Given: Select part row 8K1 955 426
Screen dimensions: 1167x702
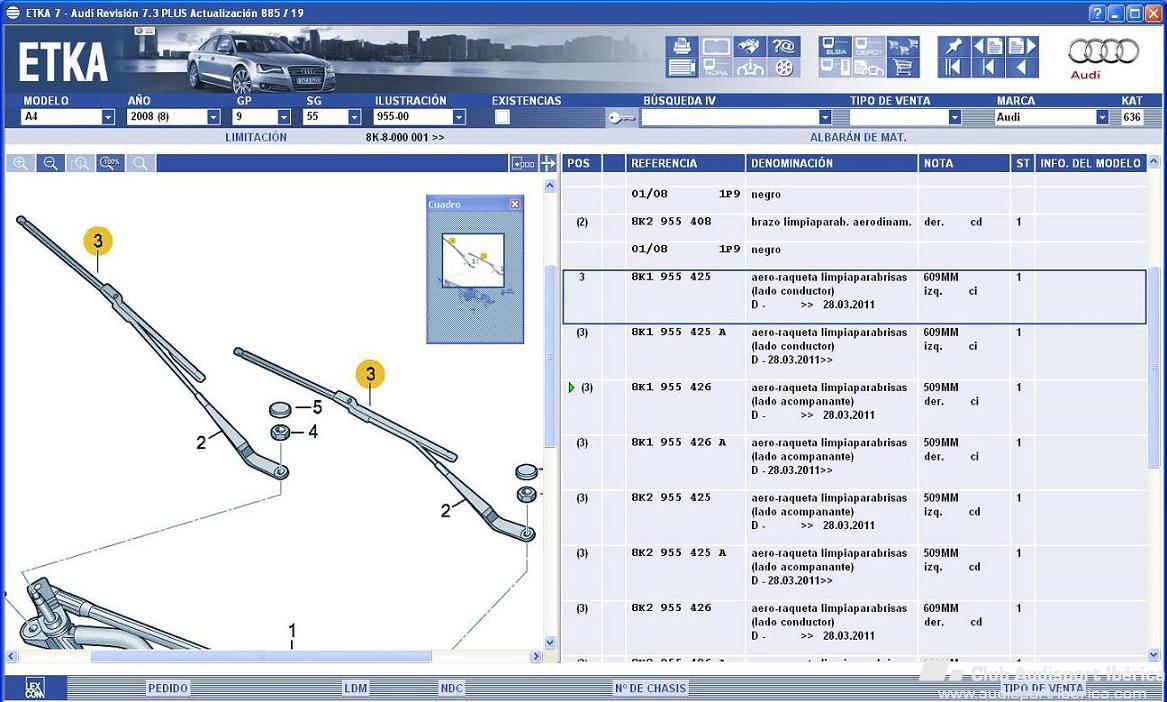Looking at the screenshot, I should point(854,406).
